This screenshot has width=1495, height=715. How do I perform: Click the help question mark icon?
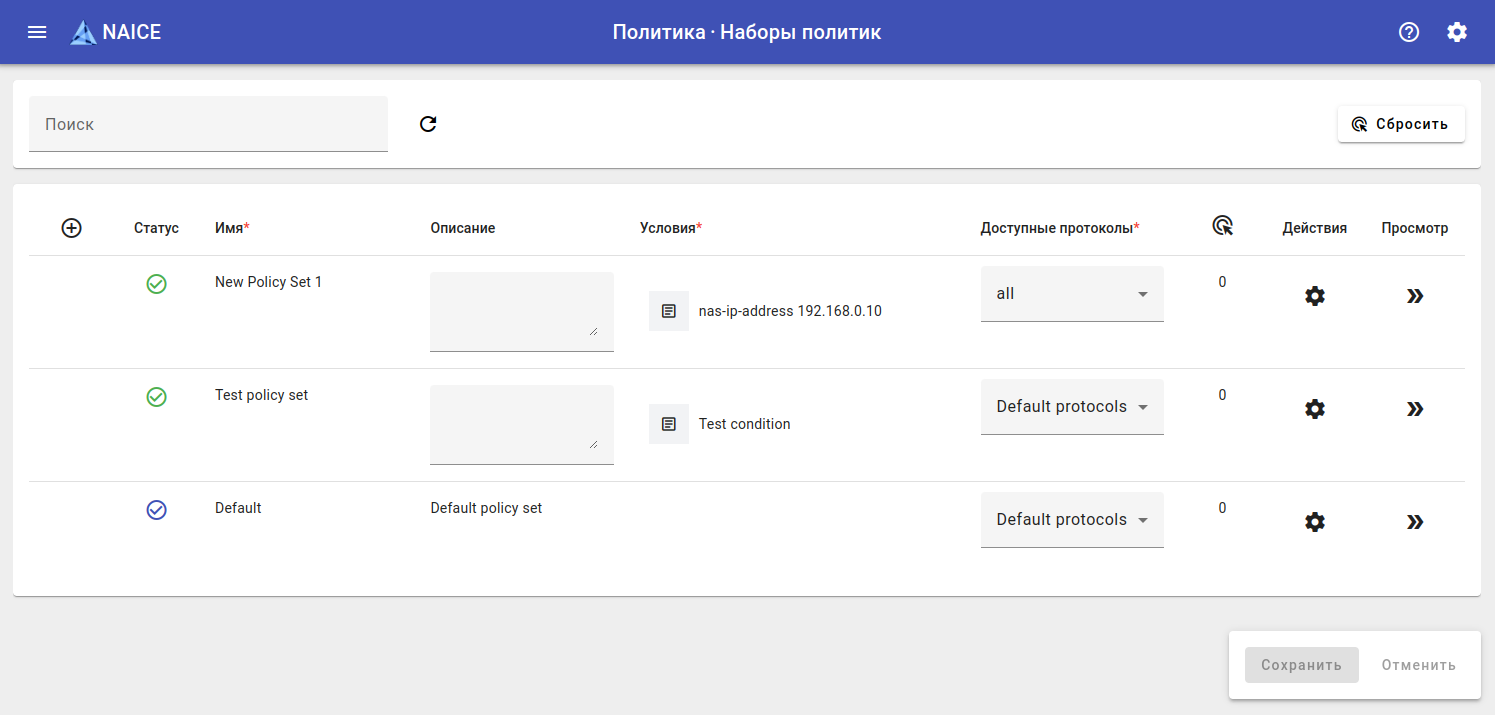tap(1409, 32)
